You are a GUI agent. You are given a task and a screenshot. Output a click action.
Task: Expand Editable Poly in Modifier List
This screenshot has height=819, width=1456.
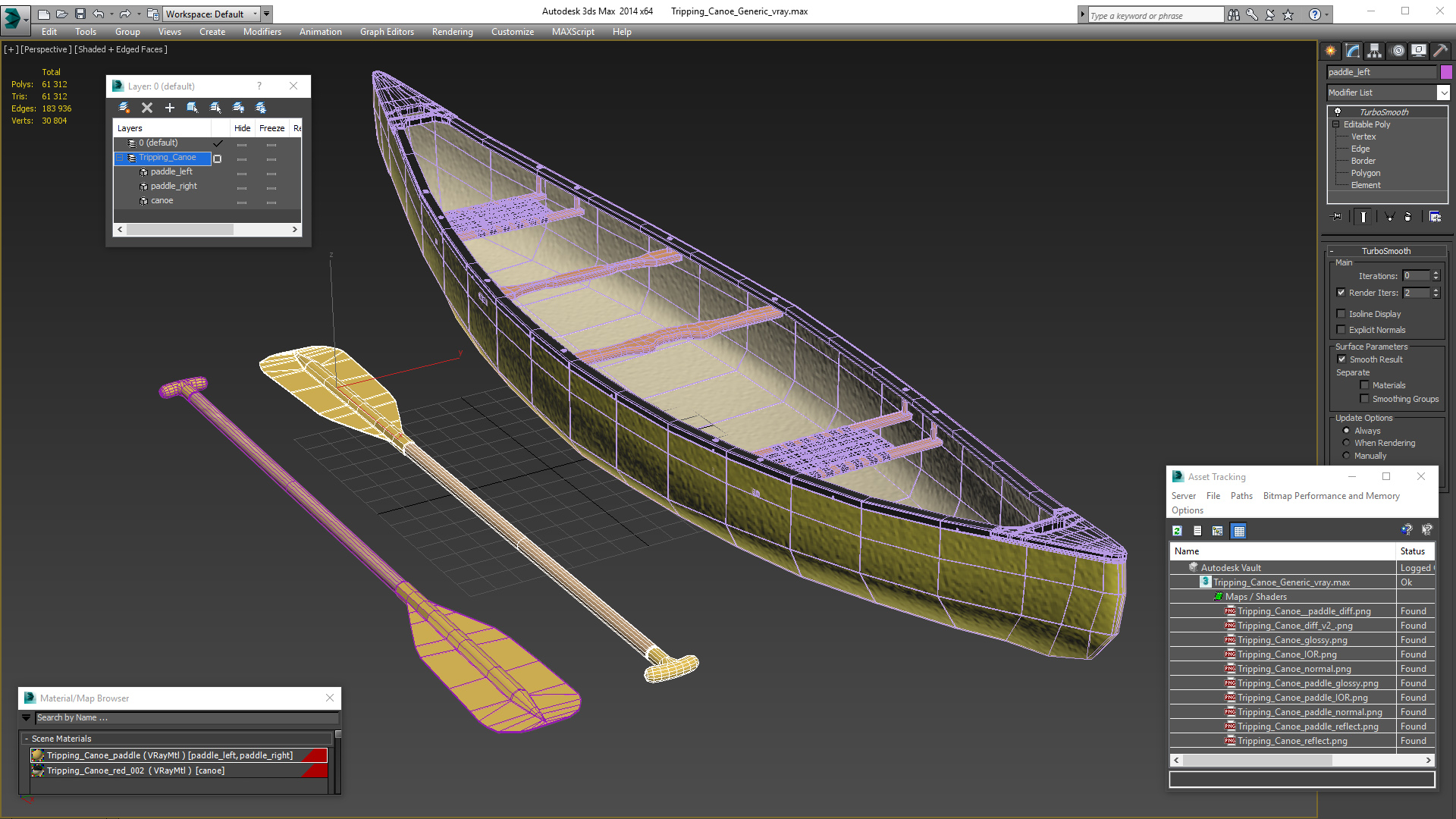click(1337, 124)
